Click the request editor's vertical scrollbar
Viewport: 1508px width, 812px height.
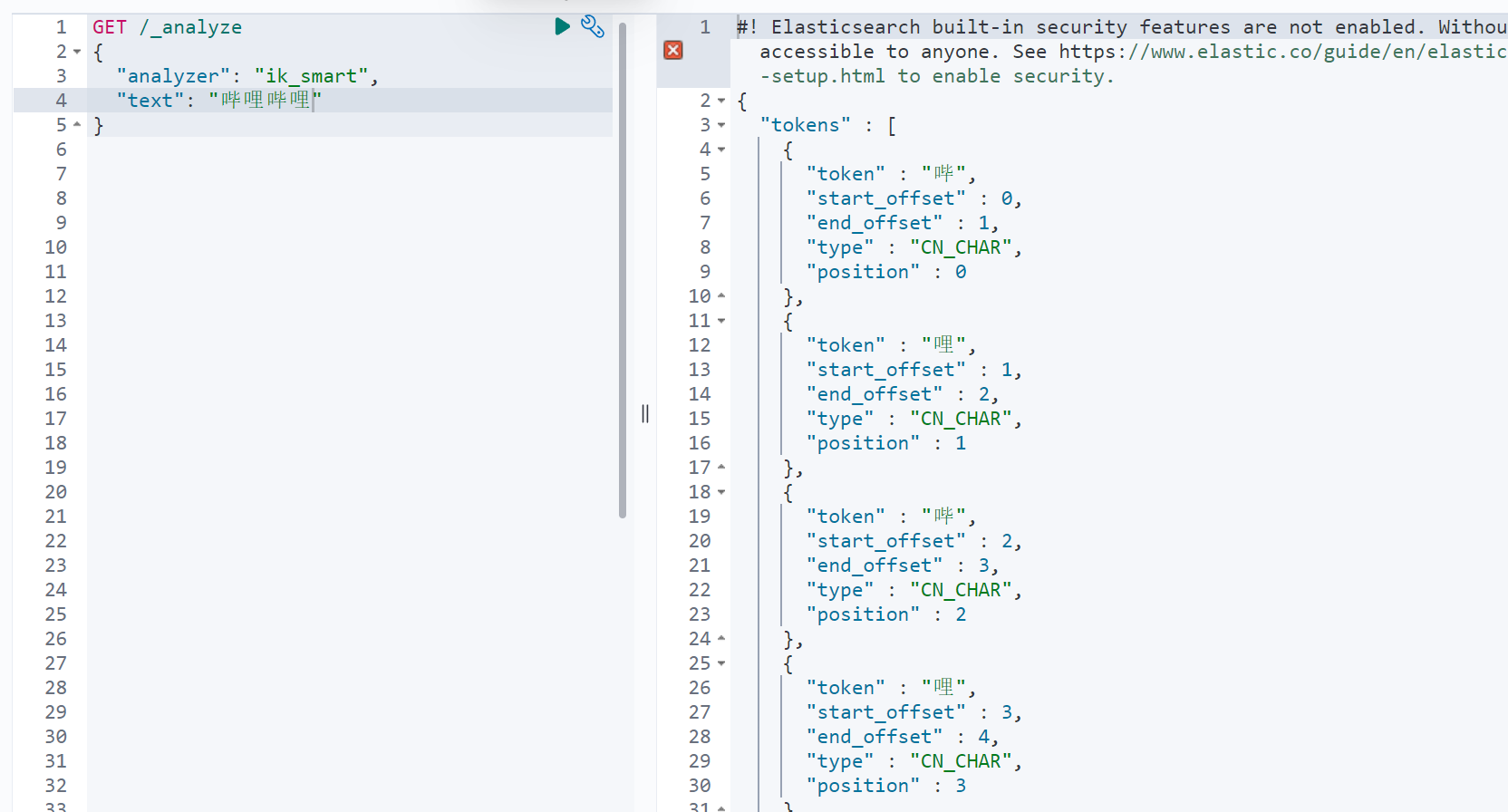623,270
